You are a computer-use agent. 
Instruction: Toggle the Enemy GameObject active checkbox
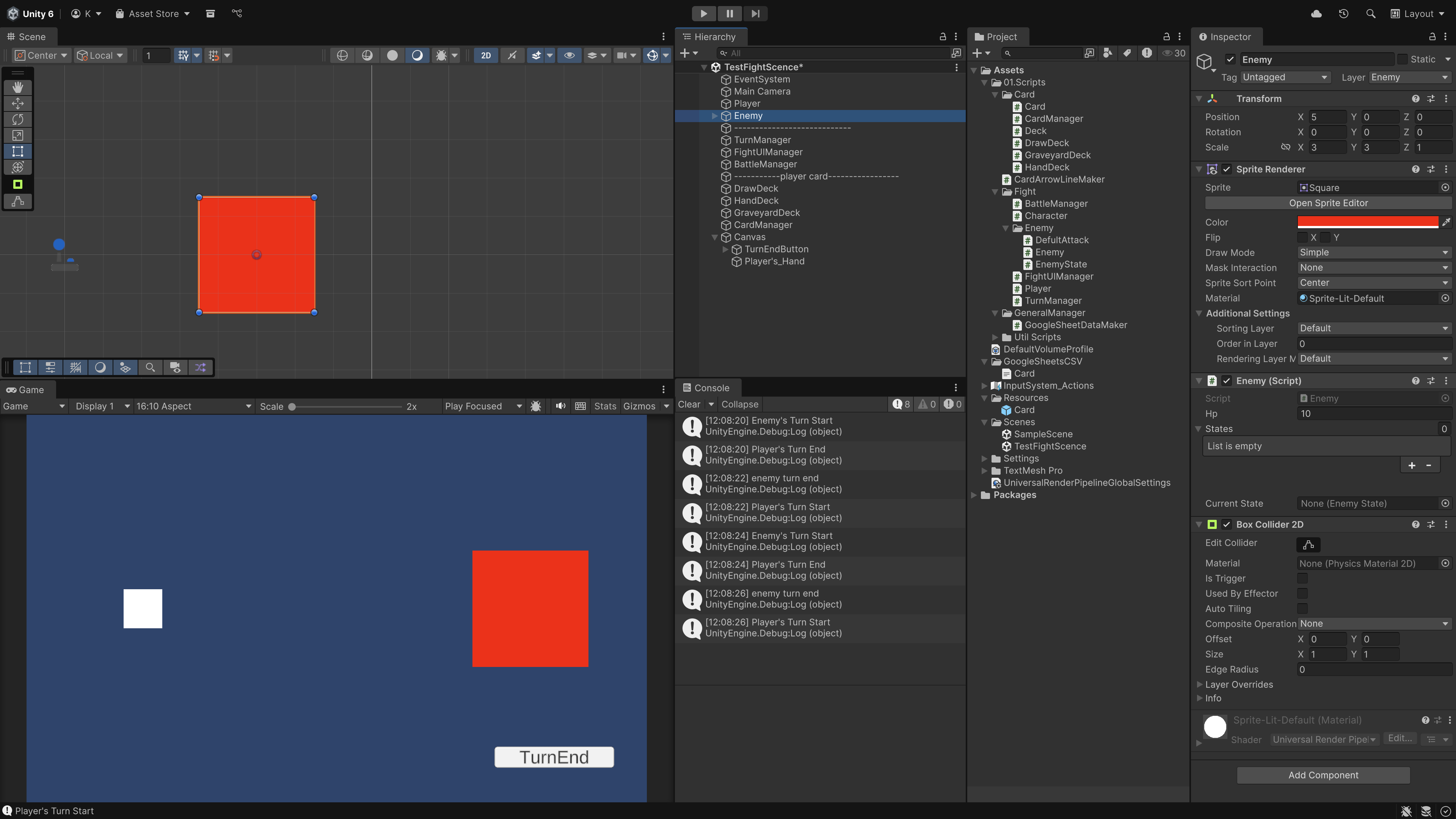[x=1230, y=60]
